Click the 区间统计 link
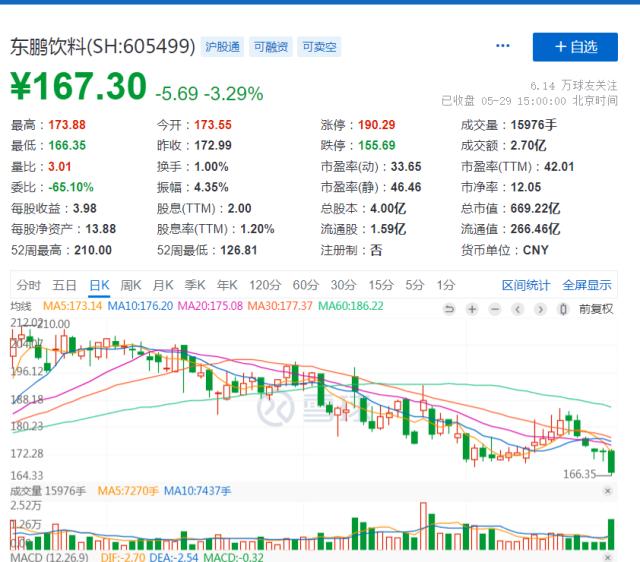Image resolution: width=640 pixels, height=562 pixels. [x=526, y=285]
